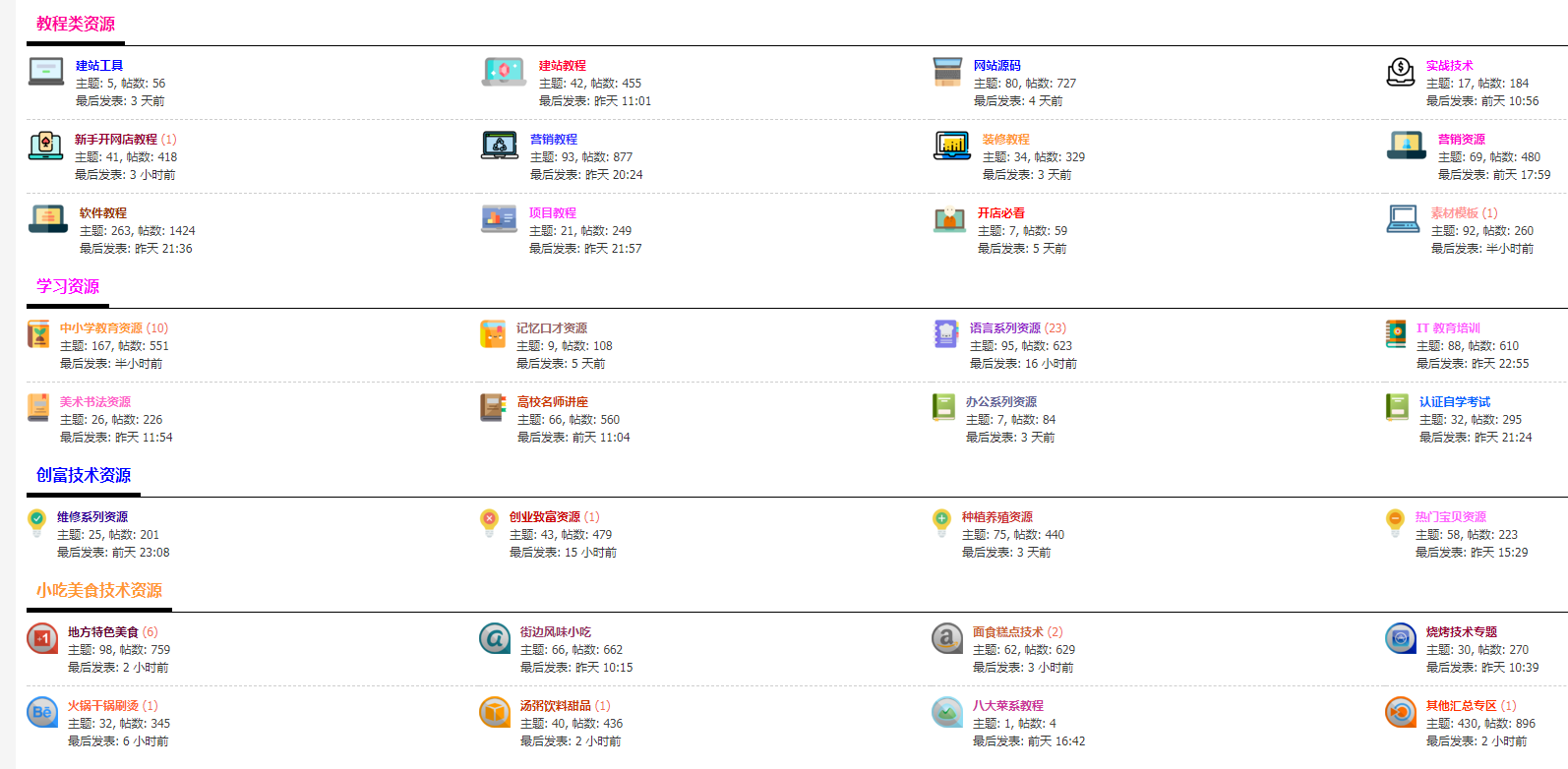Open the 地方特色美食 forum link
1568x769 pixels.
click(x=103, y=632)
